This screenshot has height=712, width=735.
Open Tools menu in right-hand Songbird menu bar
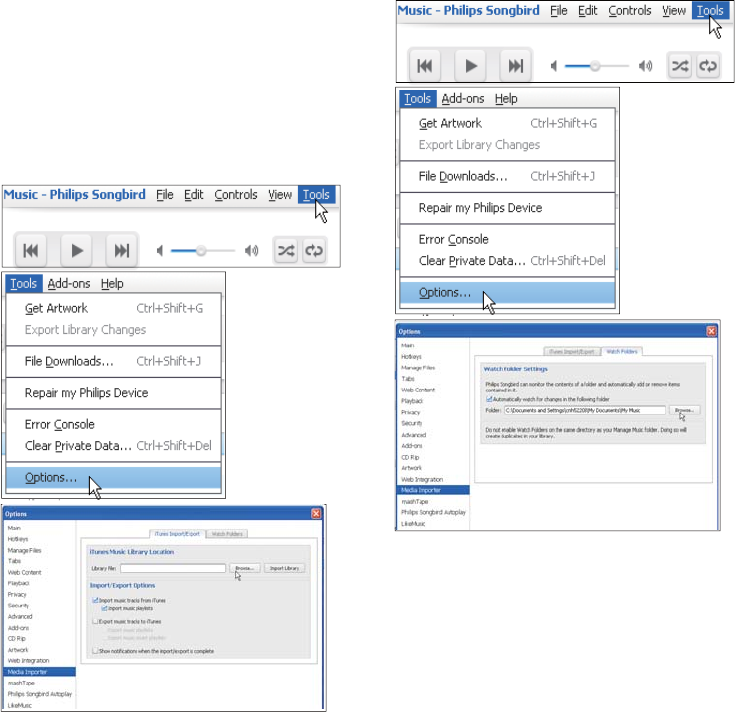point(710,10)
